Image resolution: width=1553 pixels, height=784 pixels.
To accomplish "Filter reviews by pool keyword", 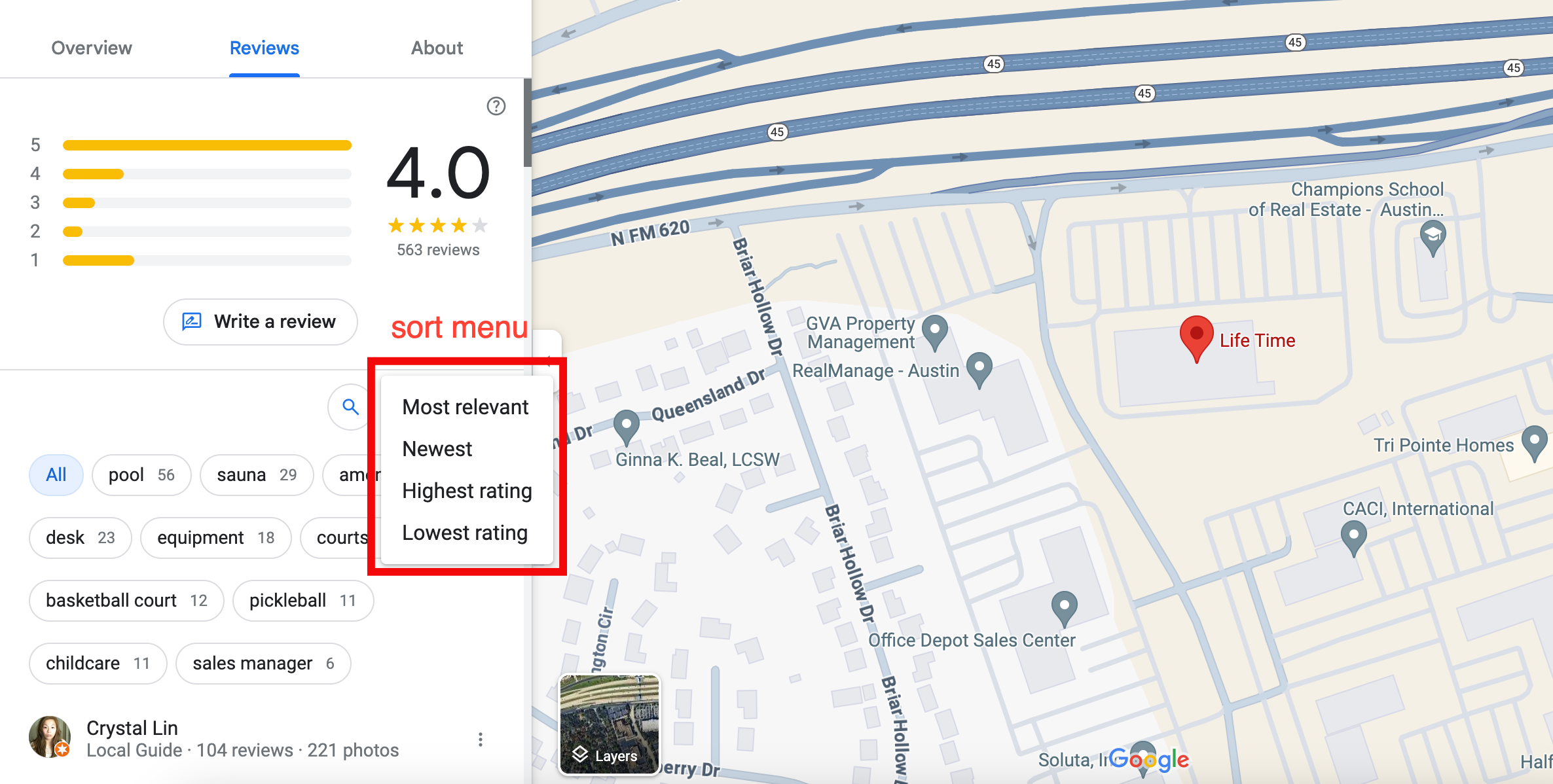I will tap(141, 475).
